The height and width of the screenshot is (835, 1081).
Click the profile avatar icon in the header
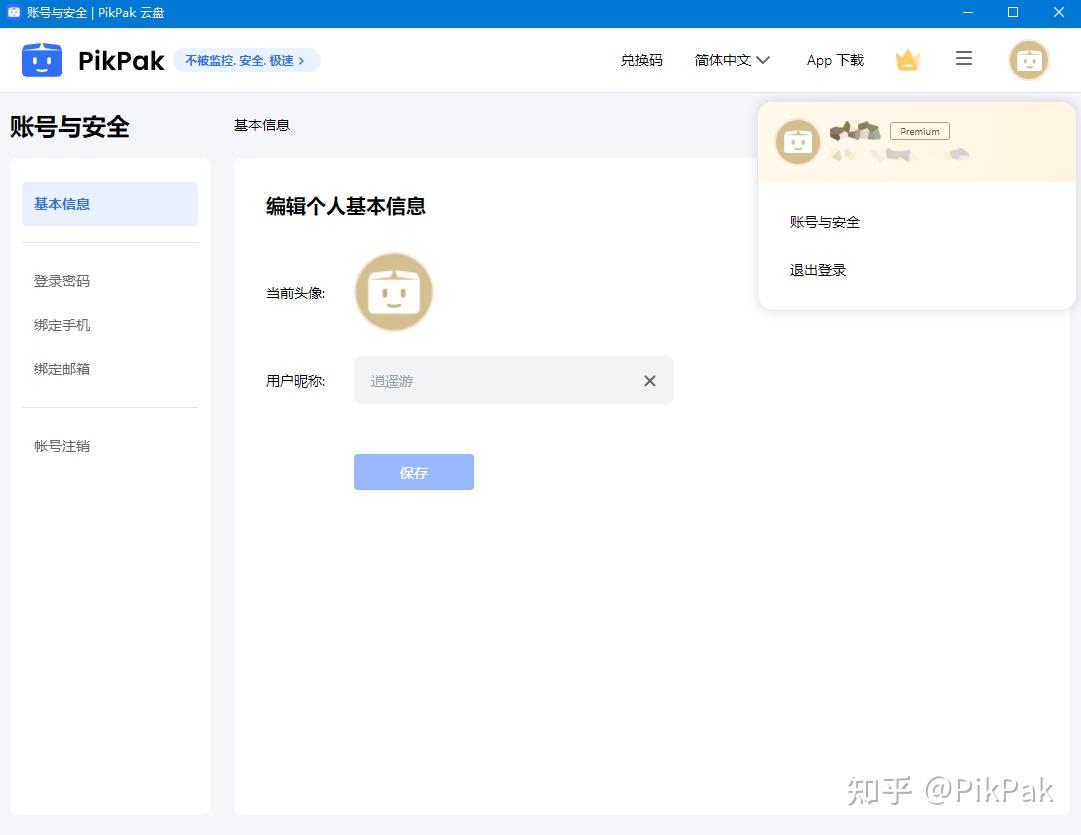(1028, 60)
